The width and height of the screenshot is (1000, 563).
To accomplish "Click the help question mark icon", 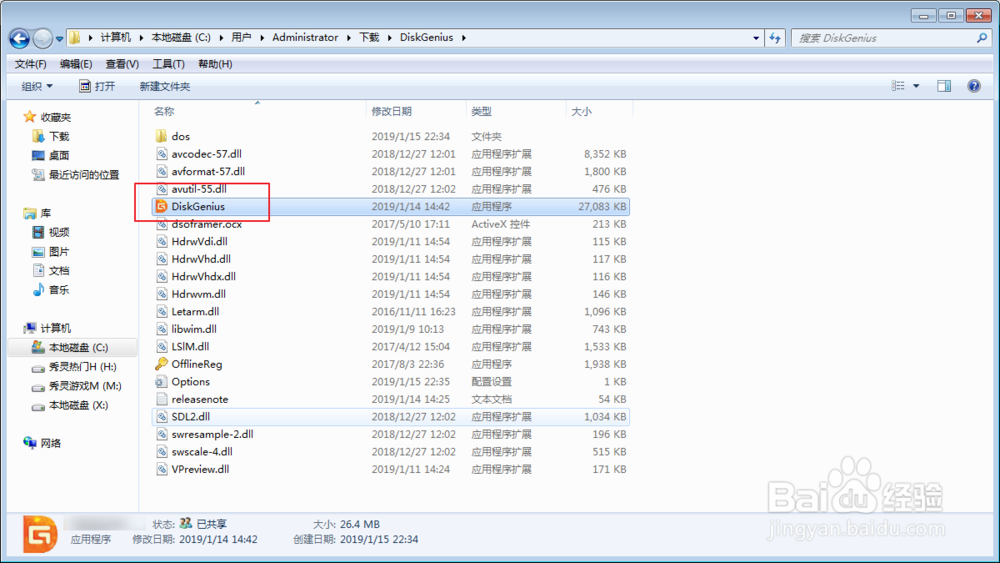I will (x=974, y=85).
